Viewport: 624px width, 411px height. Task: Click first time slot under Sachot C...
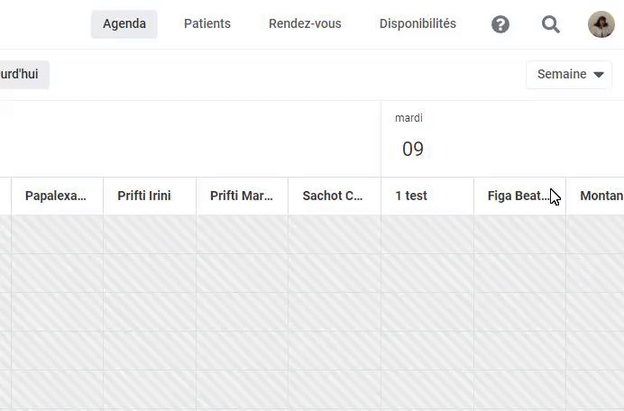(x=334, y=234)
